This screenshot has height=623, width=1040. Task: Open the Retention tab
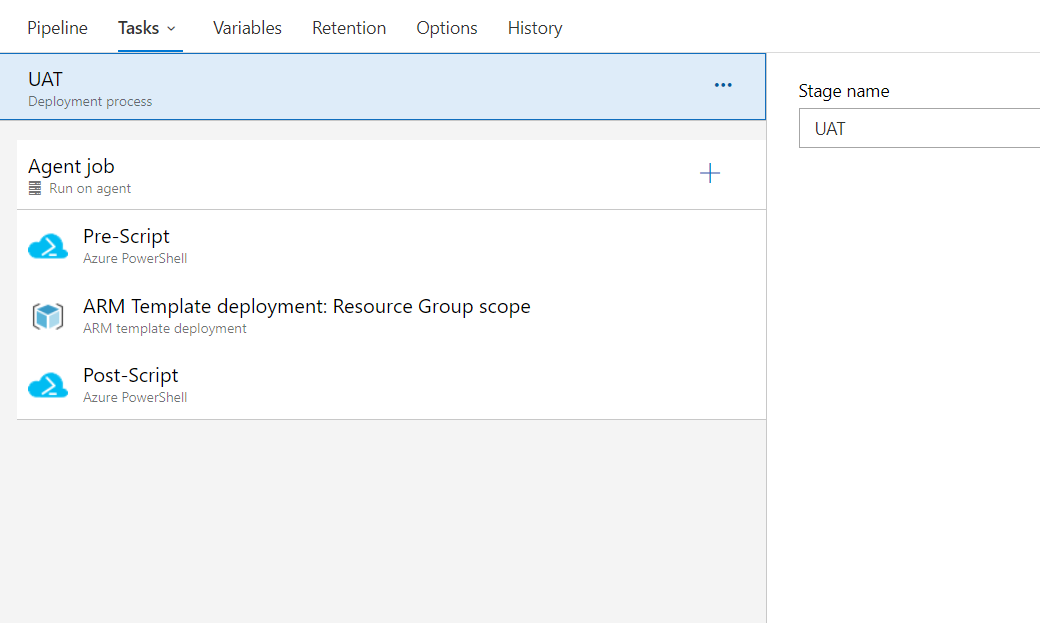click(x=349, y=28)
